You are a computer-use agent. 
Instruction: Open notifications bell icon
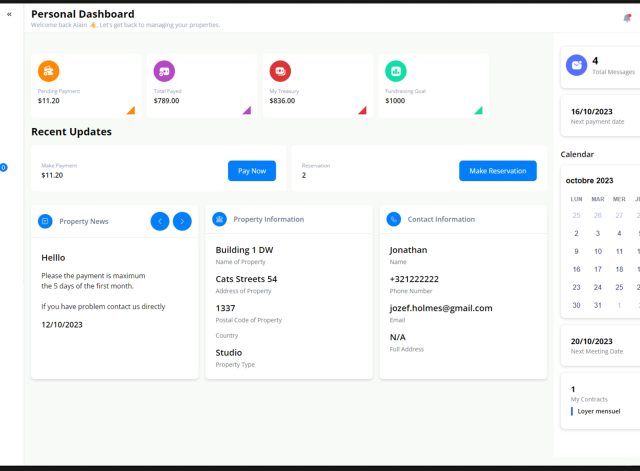[x=627, y=18]
